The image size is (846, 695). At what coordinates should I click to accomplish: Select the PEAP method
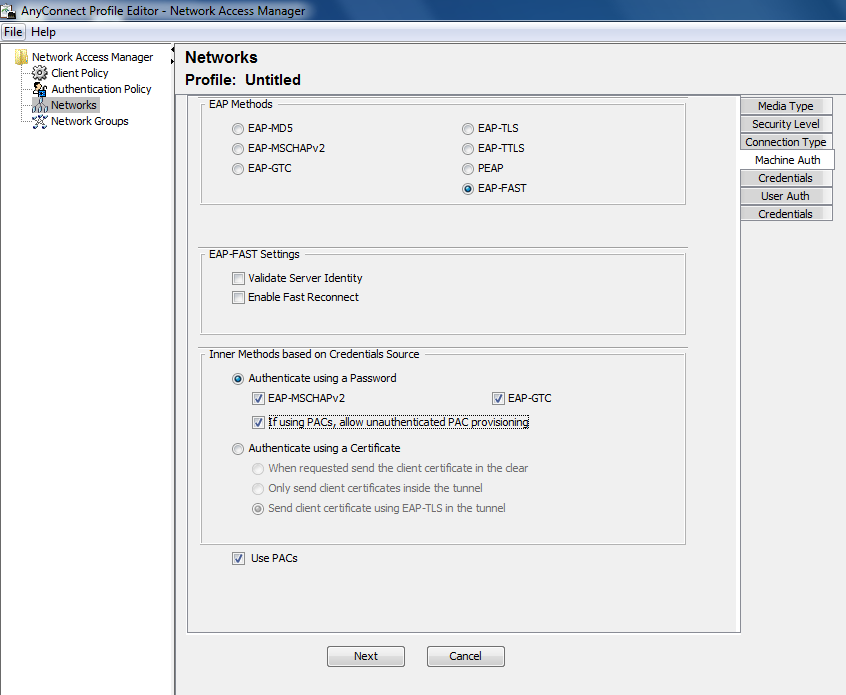(468, 169)
